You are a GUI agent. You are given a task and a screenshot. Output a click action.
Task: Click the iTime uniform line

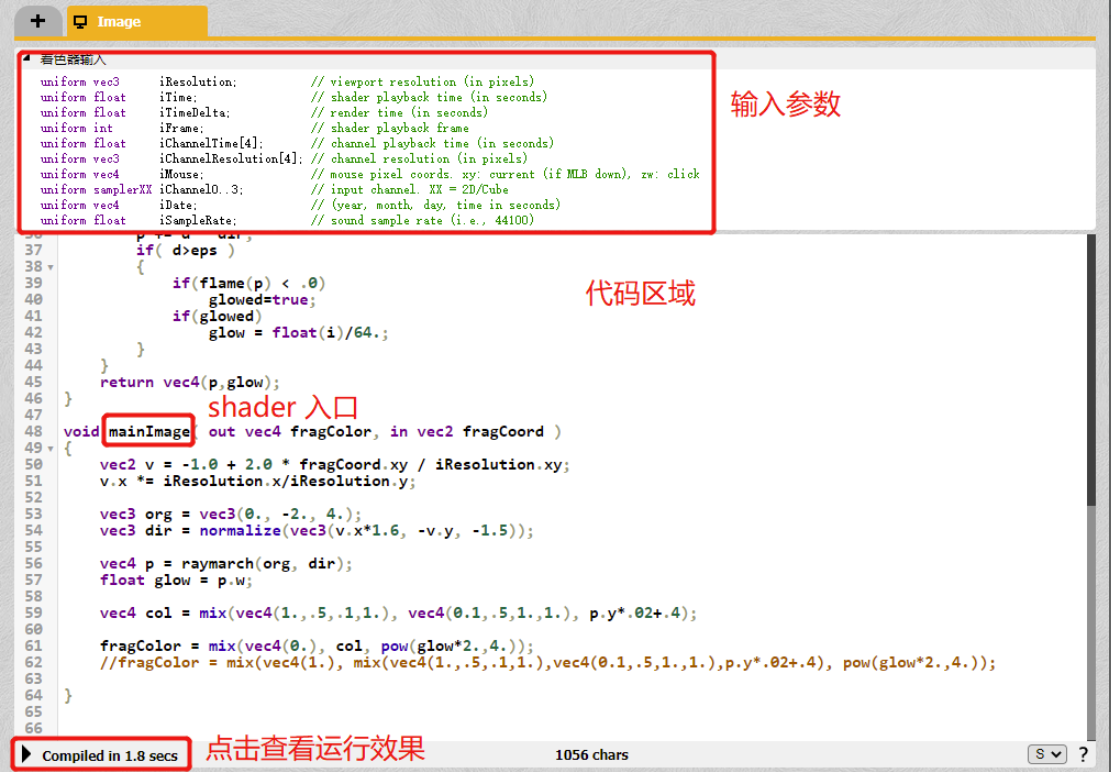[293, 97]
